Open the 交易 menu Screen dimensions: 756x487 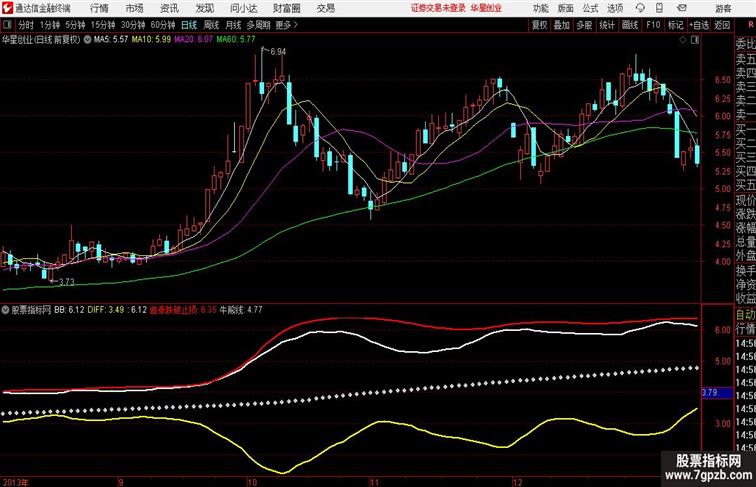(325, 8)
